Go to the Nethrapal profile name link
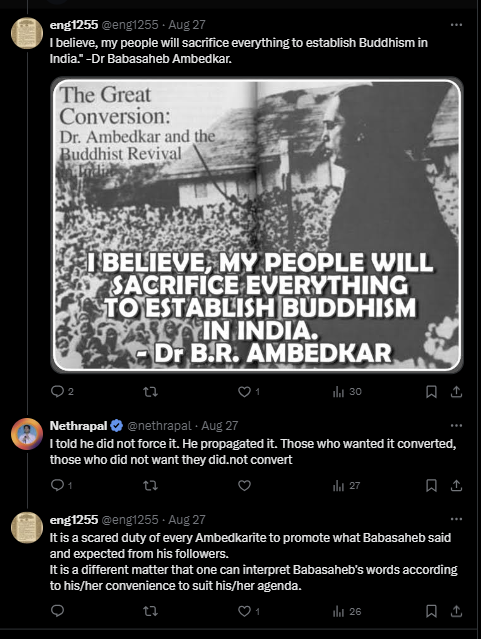The image size is (481, 639). (78, 426)
